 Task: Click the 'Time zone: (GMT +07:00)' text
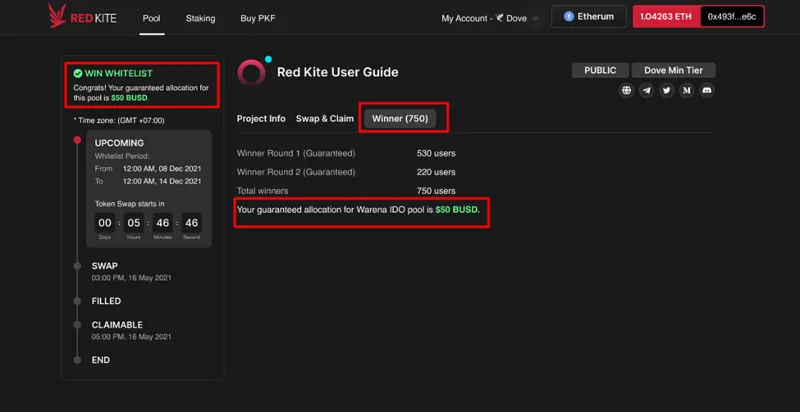click(x=119, y=121)
